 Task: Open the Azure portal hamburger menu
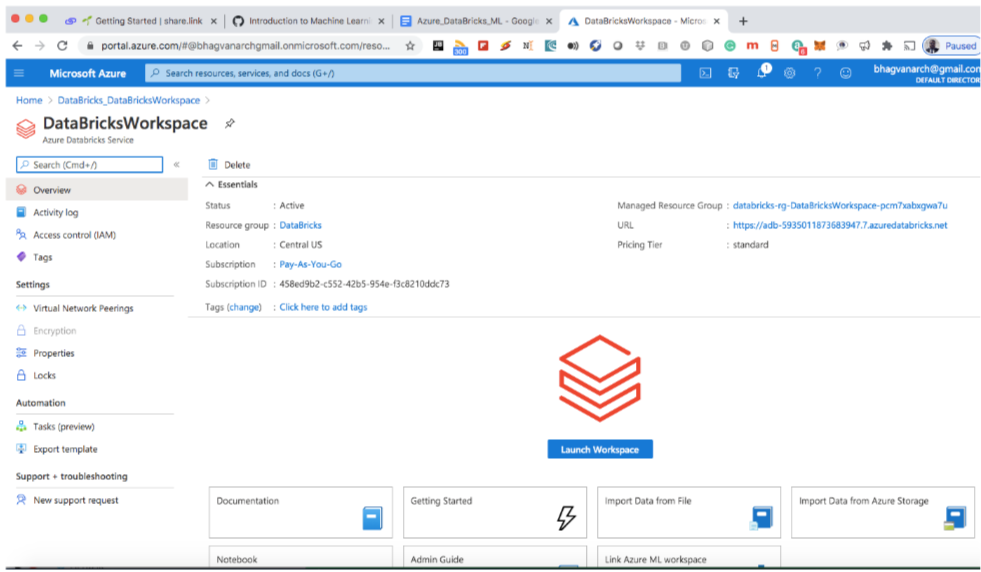click(x=19, y=73)
